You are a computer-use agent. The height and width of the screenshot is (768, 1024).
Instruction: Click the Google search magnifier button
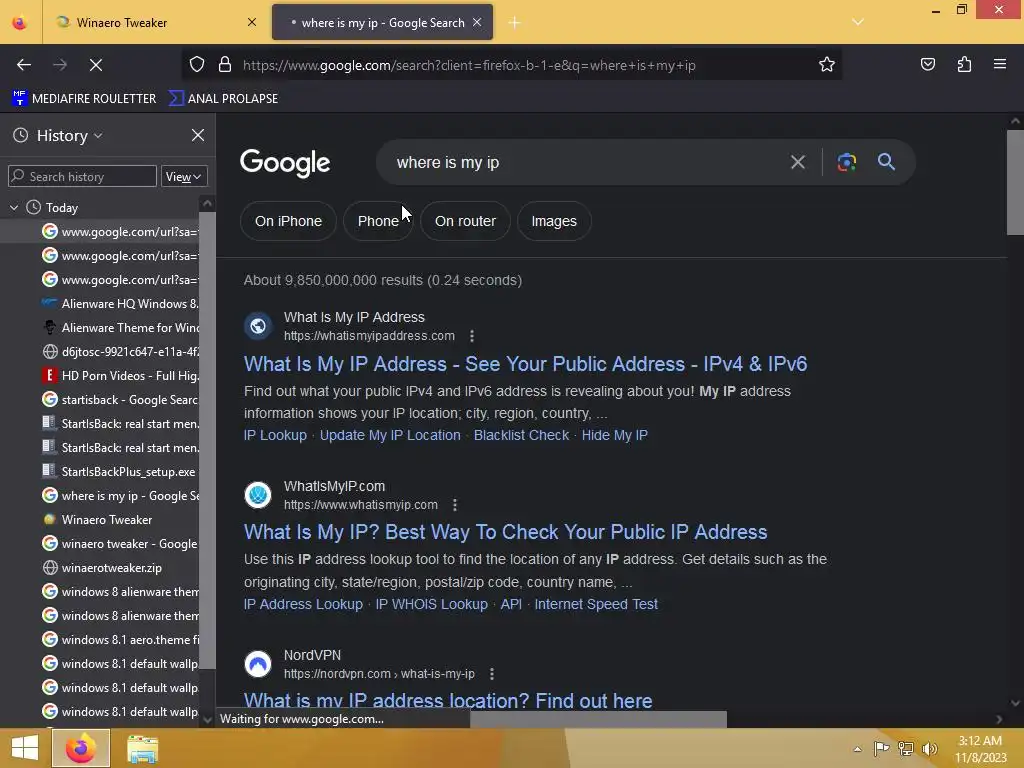click(x=886, y=161)
